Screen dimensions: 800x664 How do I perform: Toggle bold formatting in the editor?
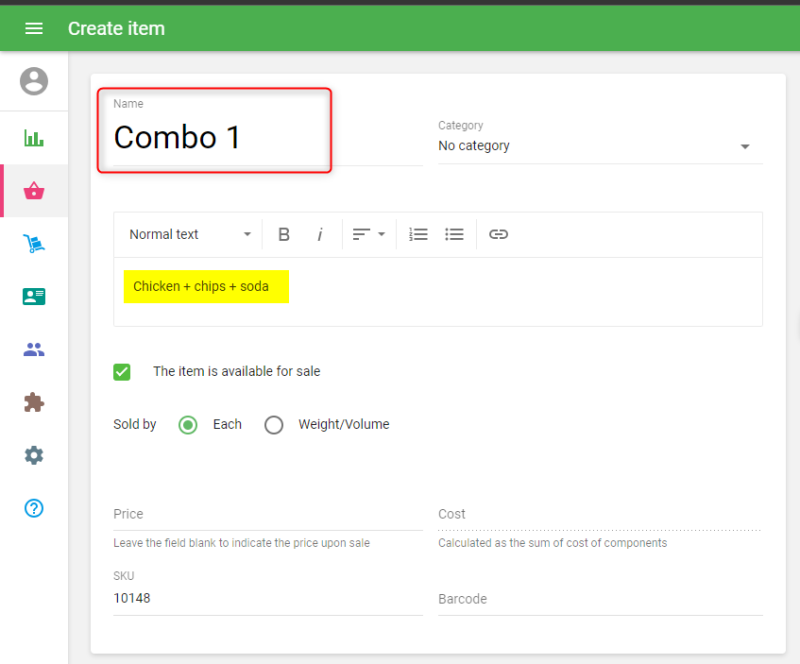284,235
